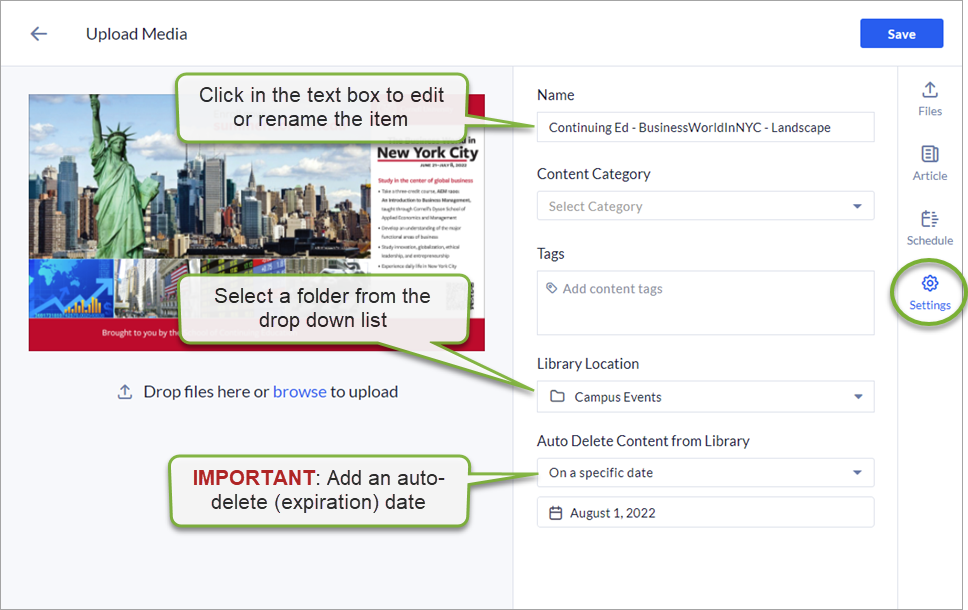Image resolution: width=968 pixels, height=610 pixels.
Task: Open the Library Location folder dropdown
Action: click(857, 396)
